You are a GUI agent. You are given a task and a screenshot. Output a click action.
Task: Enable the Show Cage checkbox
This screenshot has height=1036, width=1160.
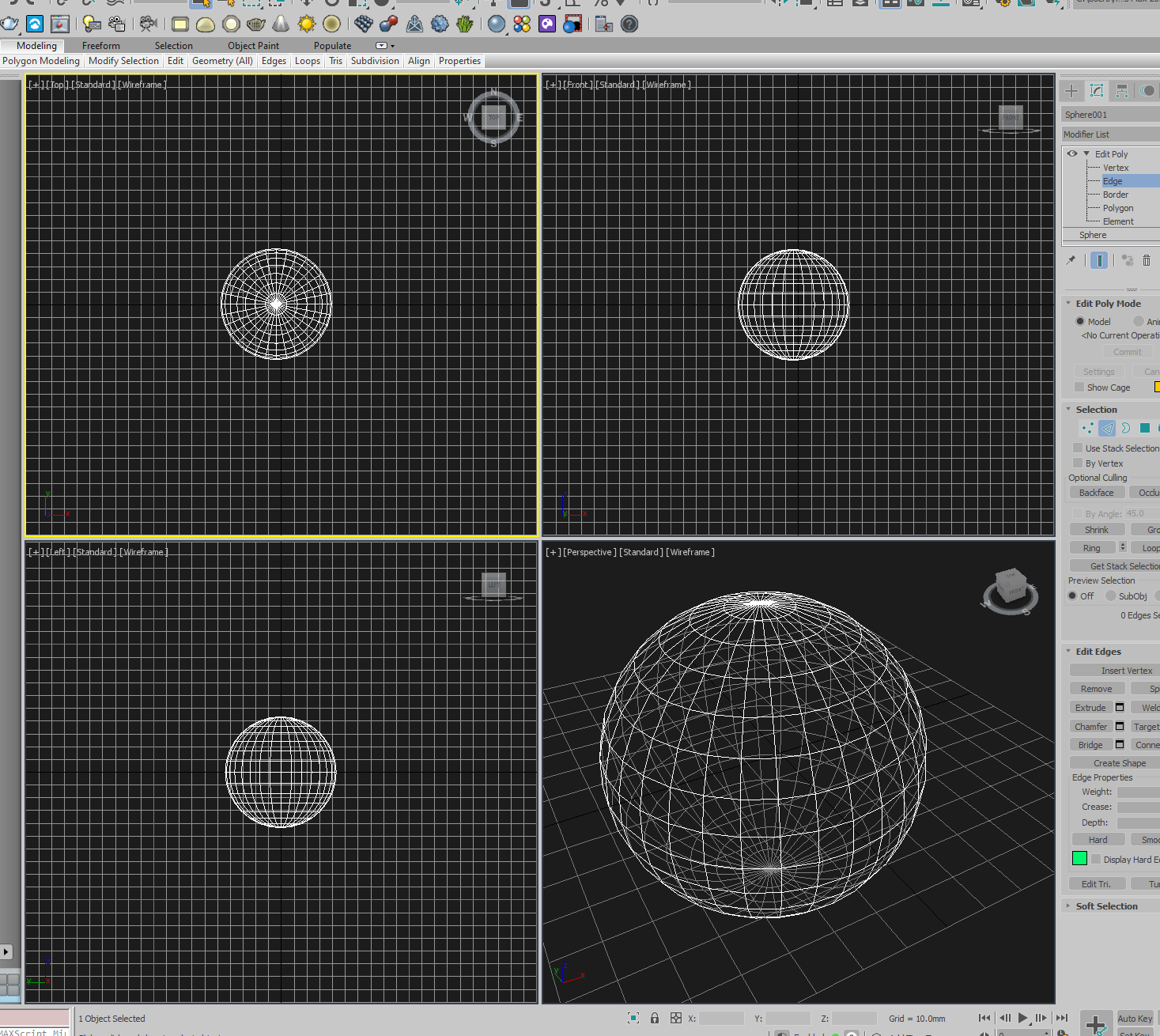(x=1079, y=388)
